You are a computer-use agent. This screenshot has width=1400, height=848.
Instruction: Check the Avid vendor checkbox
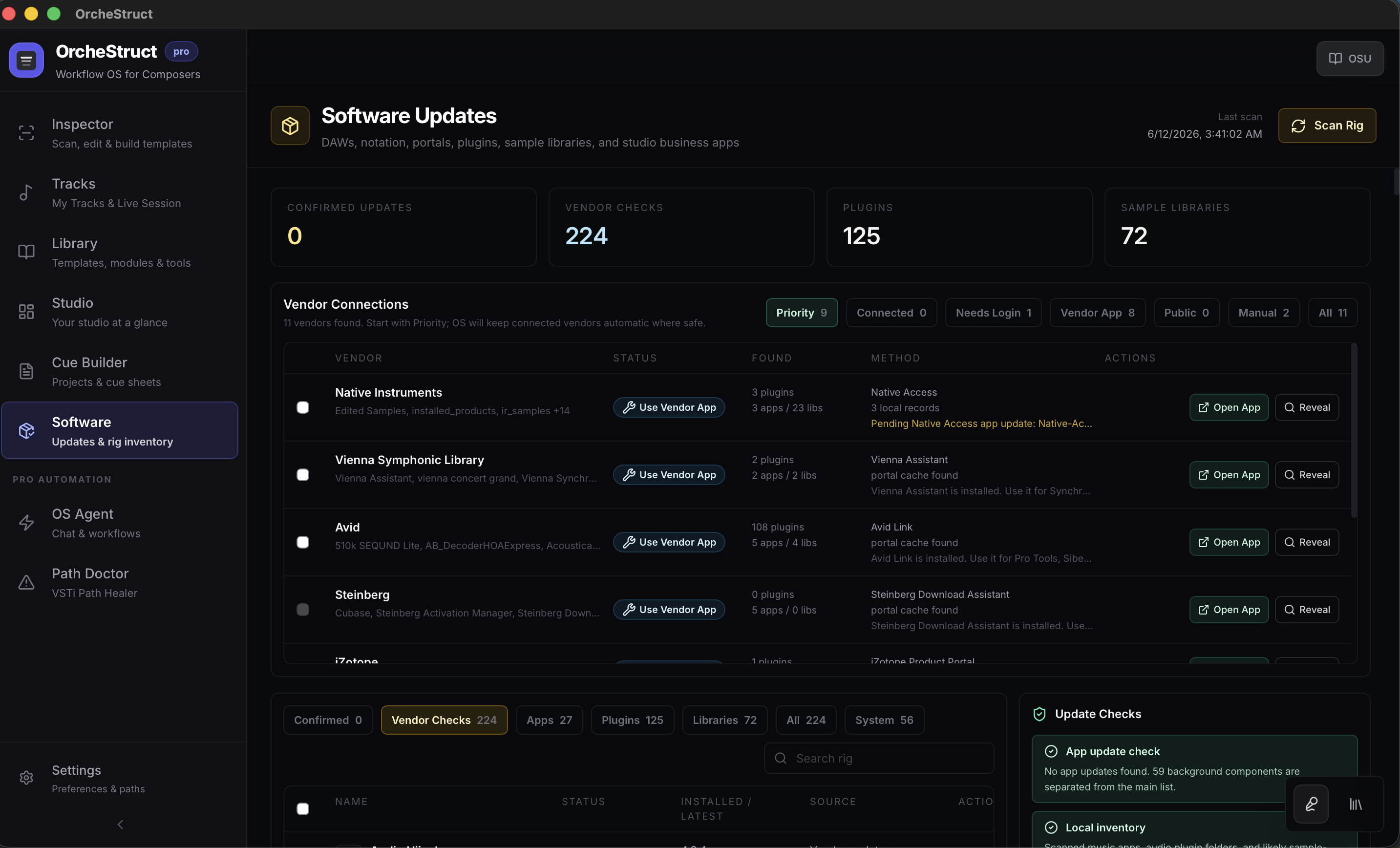point(303,542)
